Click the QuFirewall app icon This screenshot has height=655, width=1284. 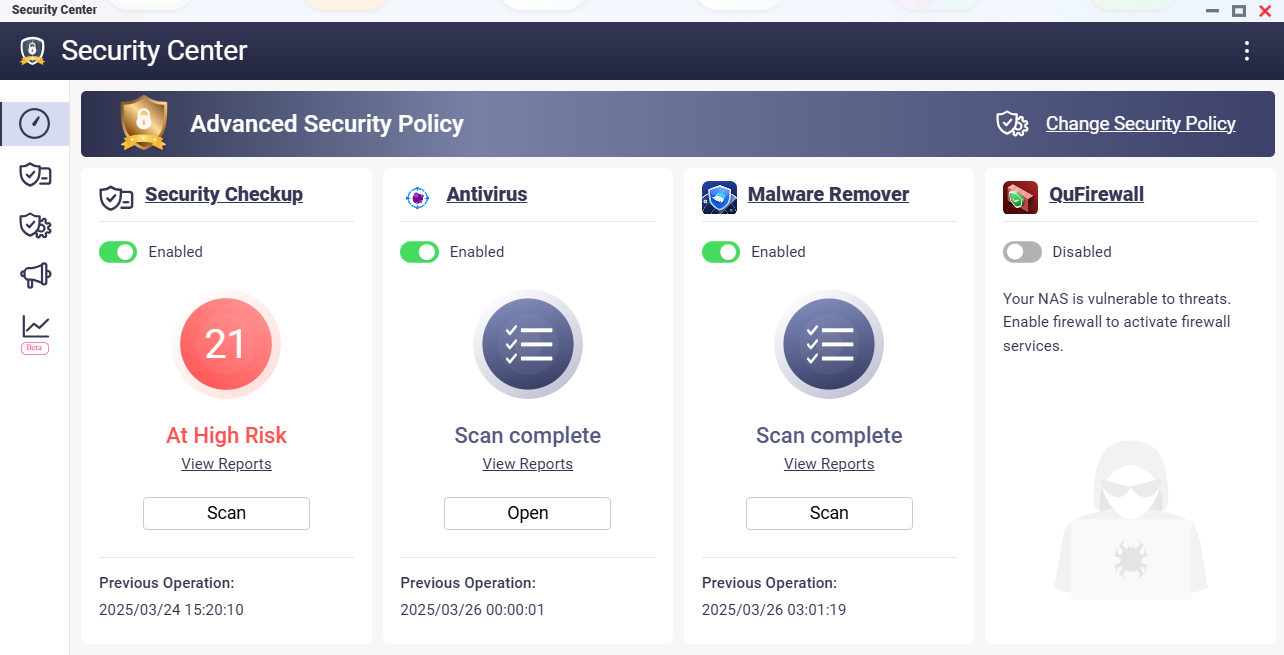[x=1020, y=197]
